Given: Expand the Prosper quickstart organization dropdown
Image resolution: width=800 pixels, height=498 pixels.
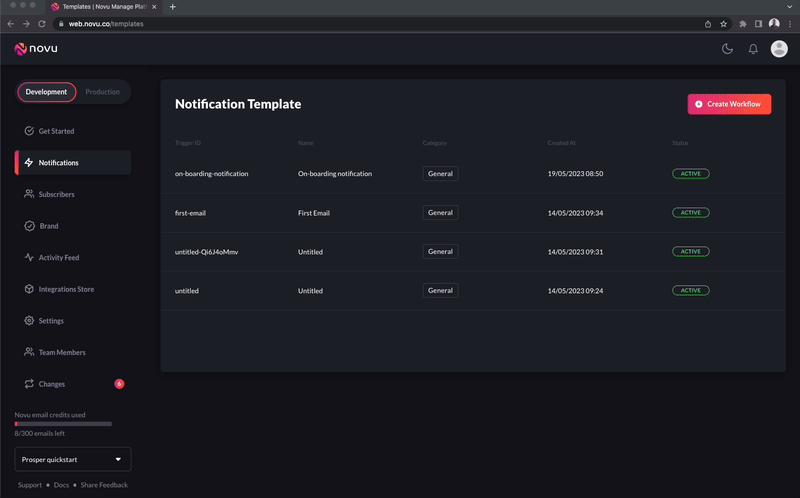Looking at the screenshot, I should (x=73, y=459).
